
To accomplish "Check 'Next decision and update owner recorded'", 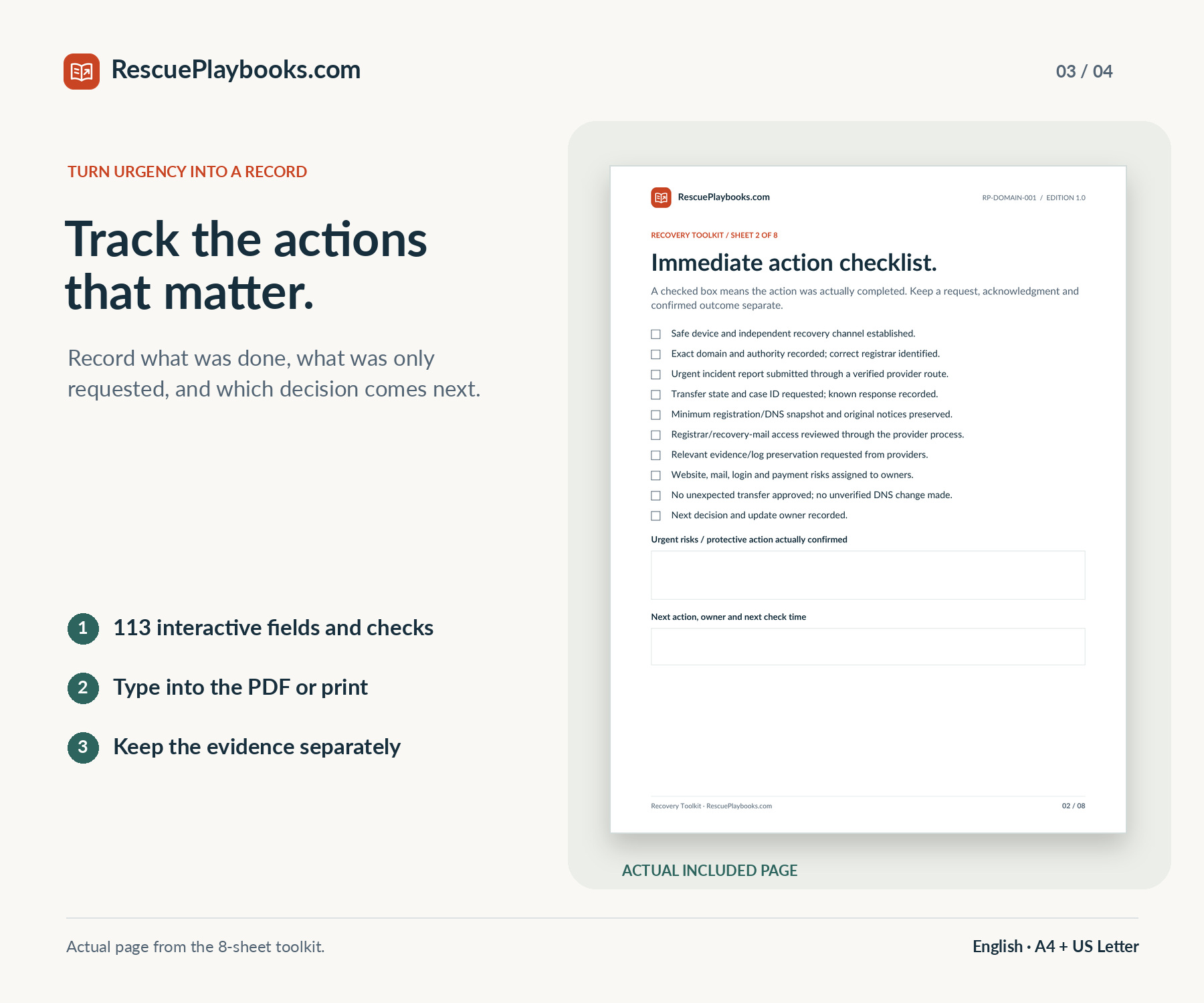I will [x=656, y=516].
